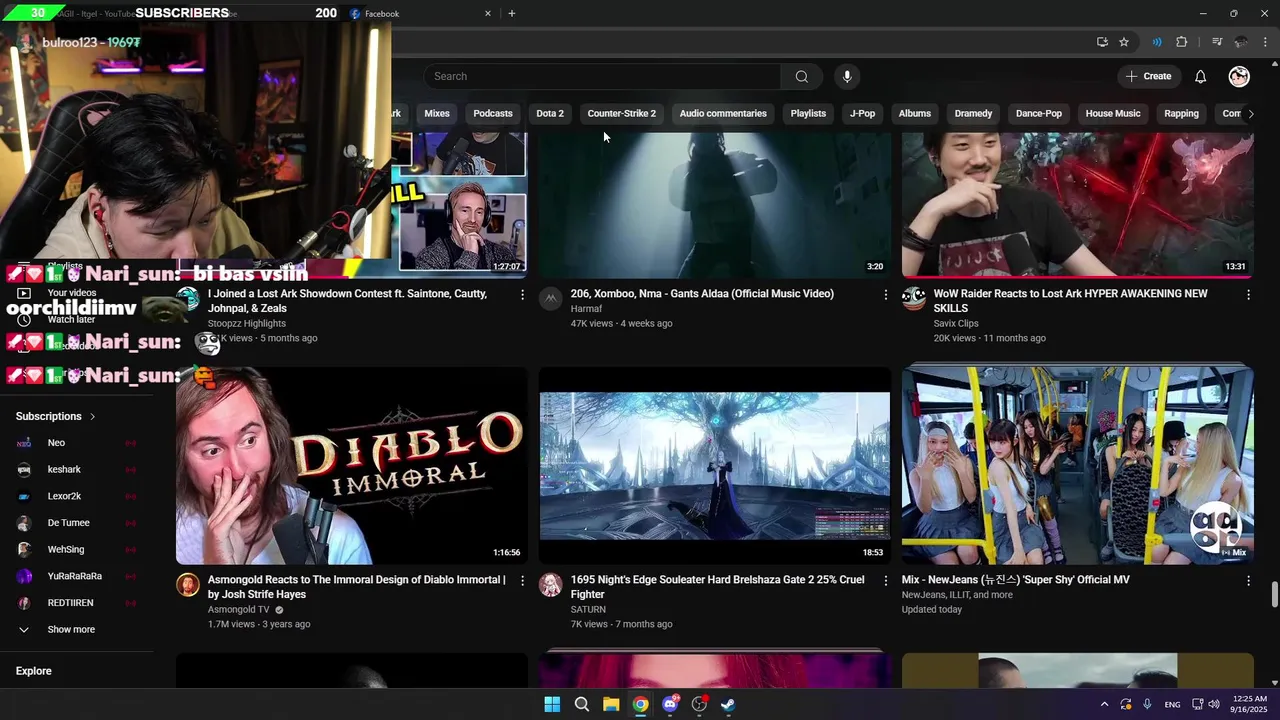Open Discord from the taskbar
This screenshot has width=1280, height=720.
(670, 705)
